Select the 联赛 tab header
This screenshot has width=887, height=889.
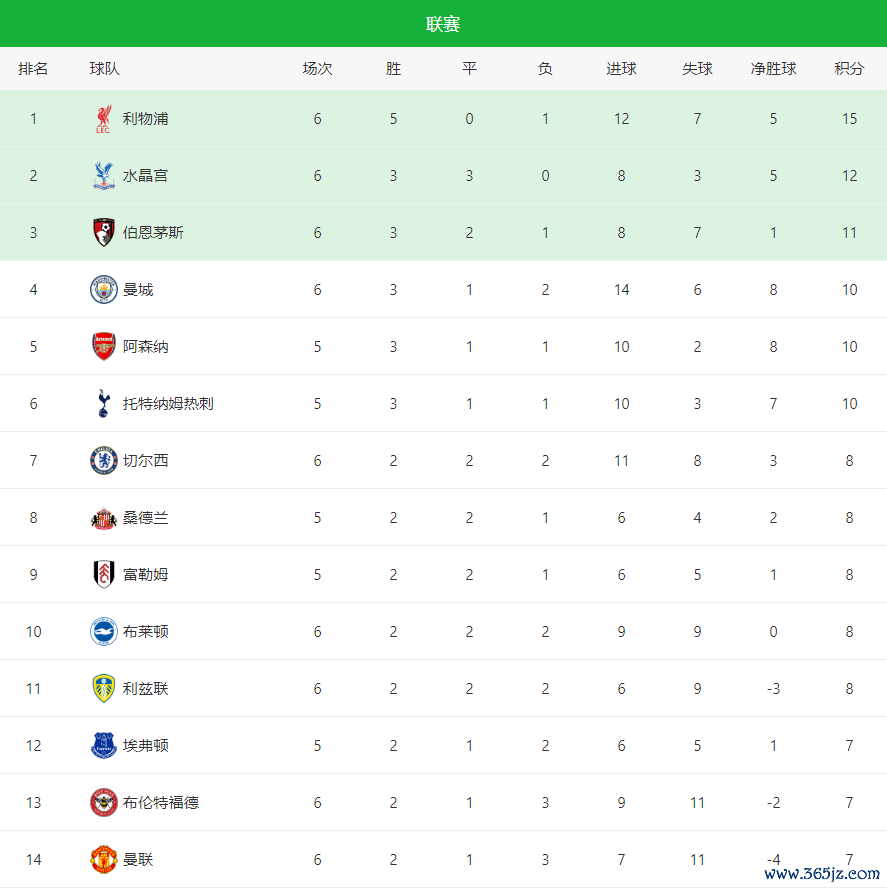(x=443, y=24)
